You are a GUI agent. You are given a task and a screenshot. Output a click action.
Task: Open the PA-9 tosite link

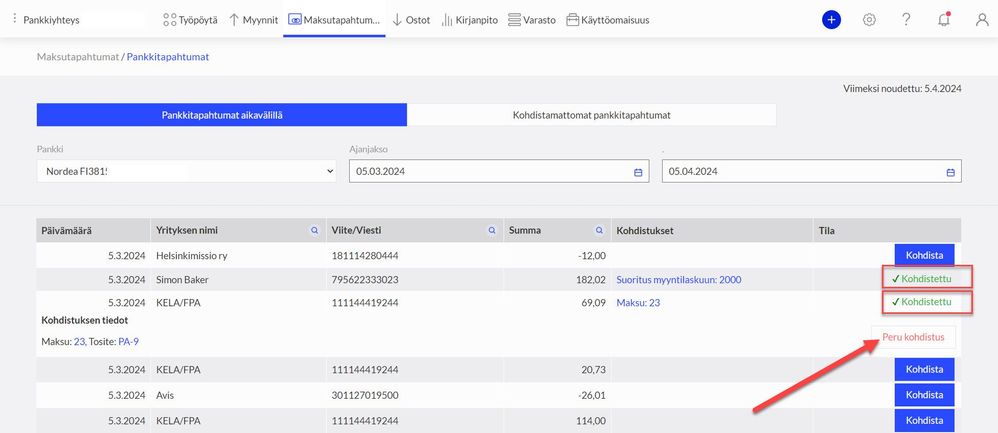pos(129,342)
